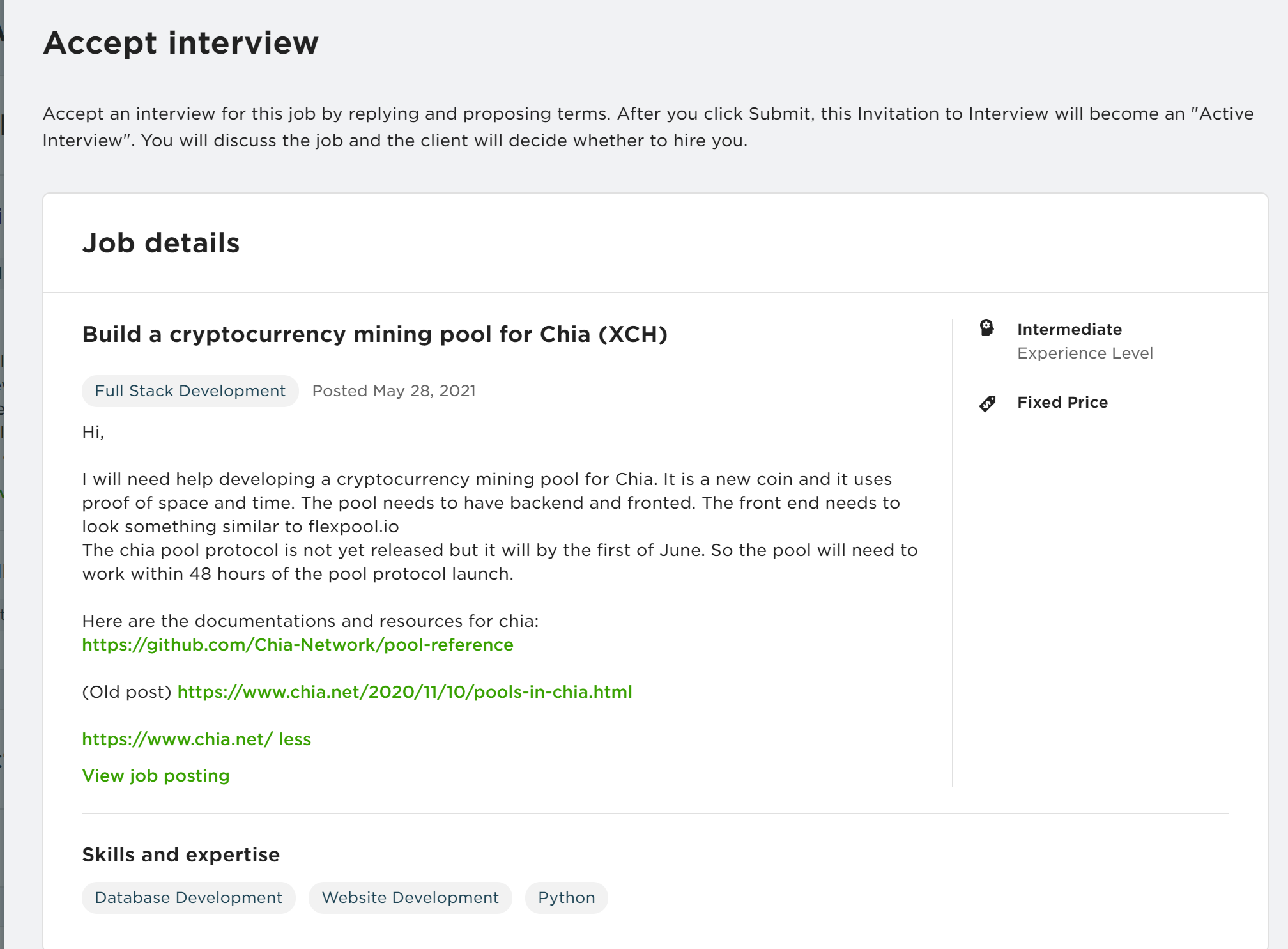
Task: Click the Fixed Price tag icon
Action: point(987,403)
